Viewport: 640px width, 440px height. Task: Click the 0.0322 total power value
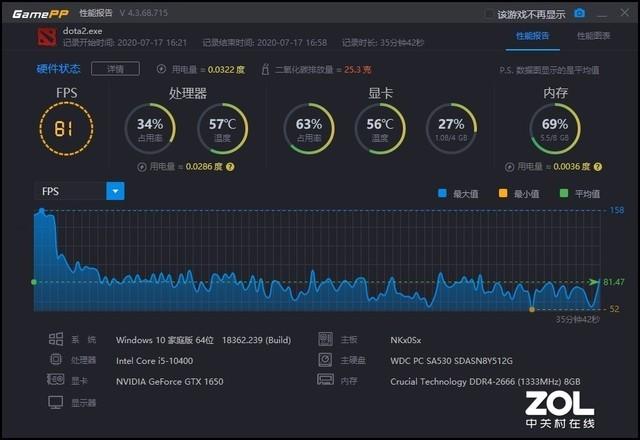(227, 69)
